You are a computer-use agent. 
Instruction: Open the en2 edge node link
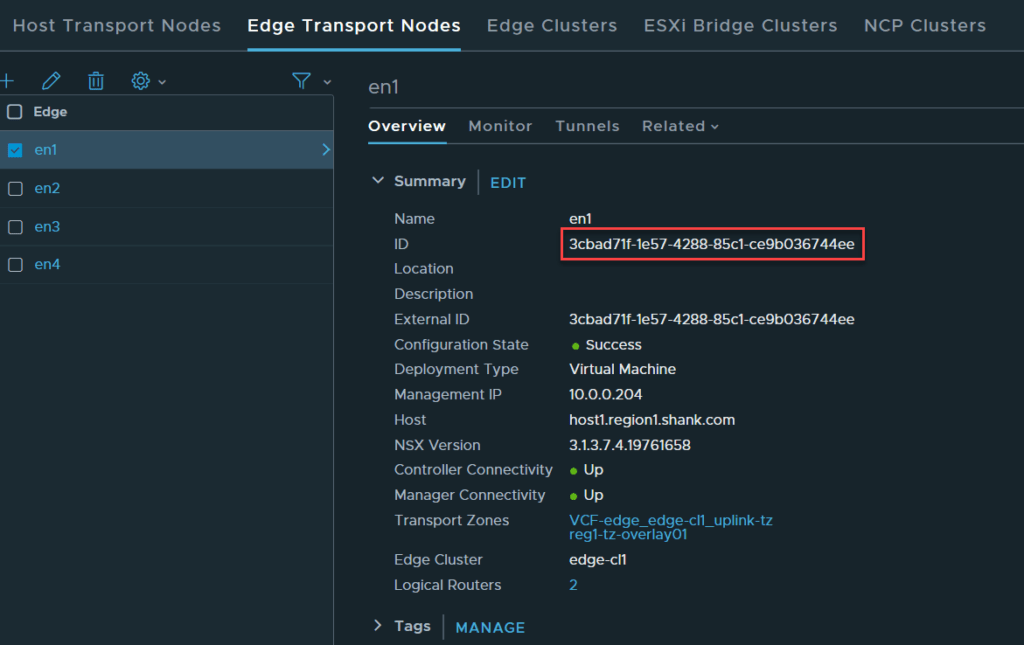(x=47, y=188)
